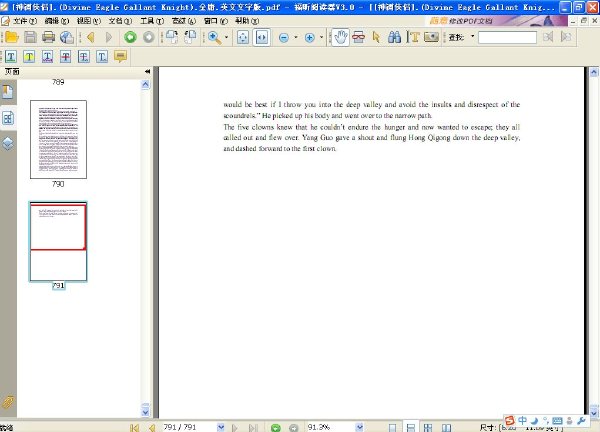Image resolution: width=600 pixels, height=432 pixels.
Task: Open the 文件 (File) menu
Action: [25, 21]
